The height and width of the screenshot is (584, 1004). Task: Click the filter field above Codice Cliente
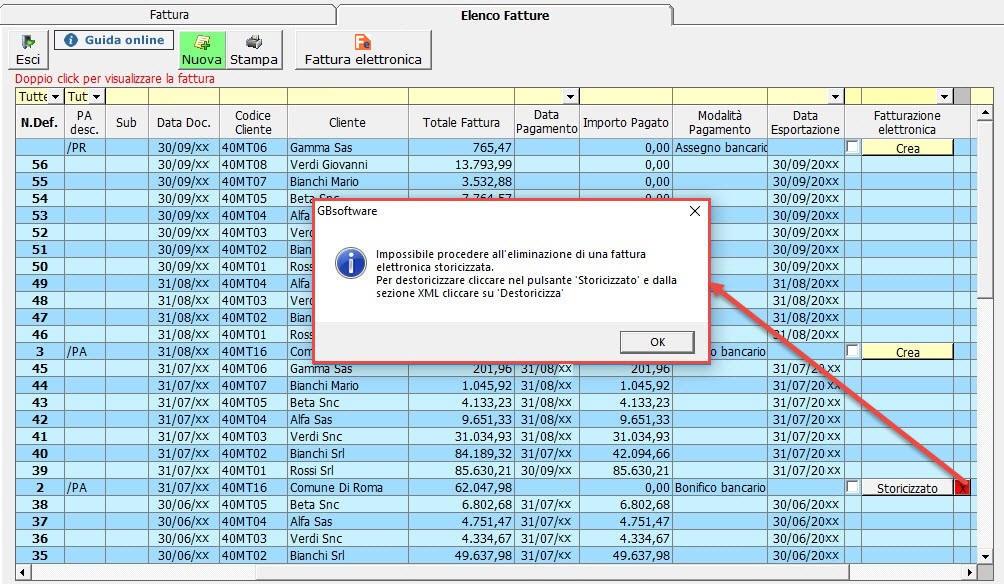click(x=253, y=97)
